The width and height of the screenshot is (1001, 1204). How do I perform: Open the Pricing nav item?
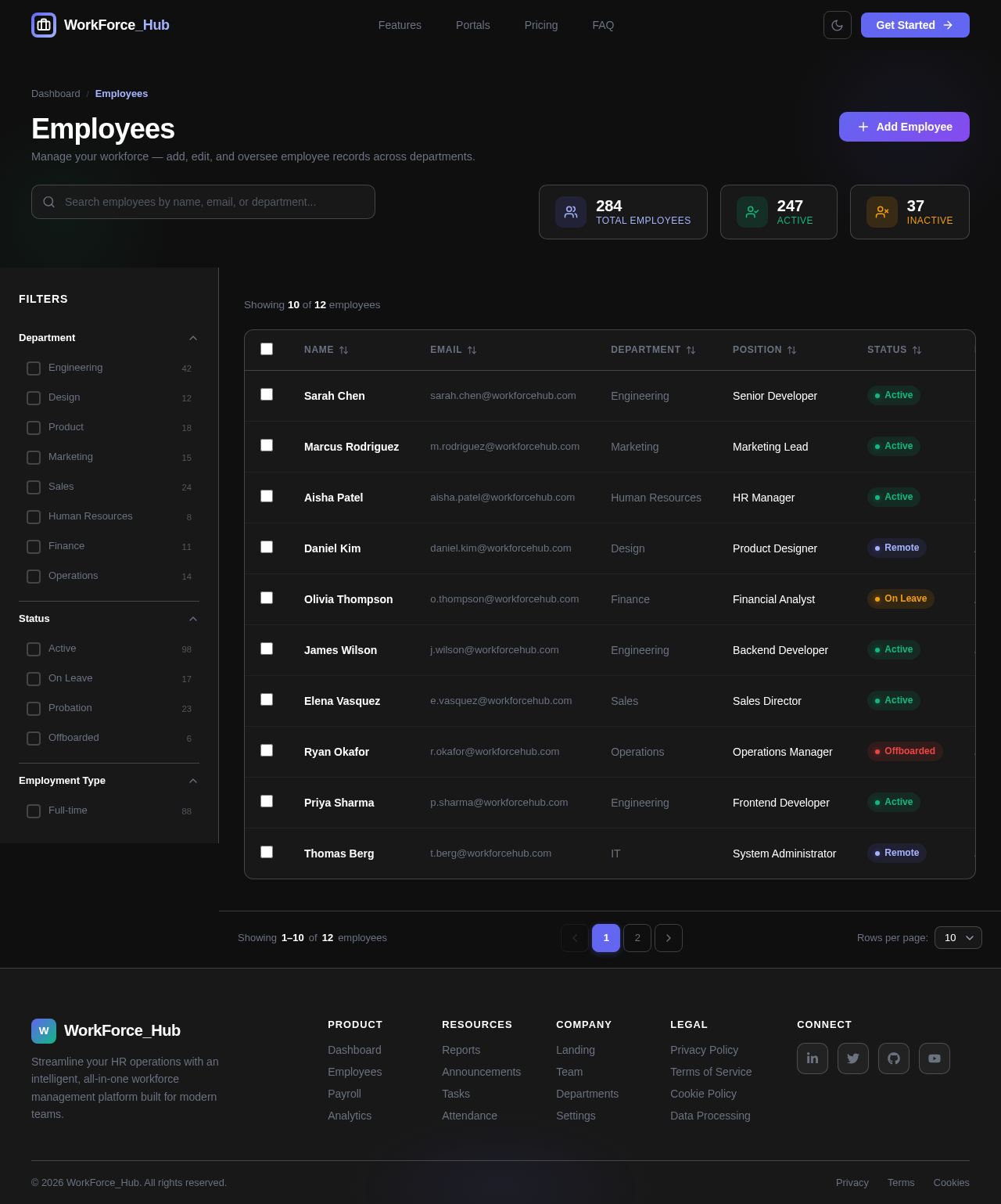coord(541,25)
